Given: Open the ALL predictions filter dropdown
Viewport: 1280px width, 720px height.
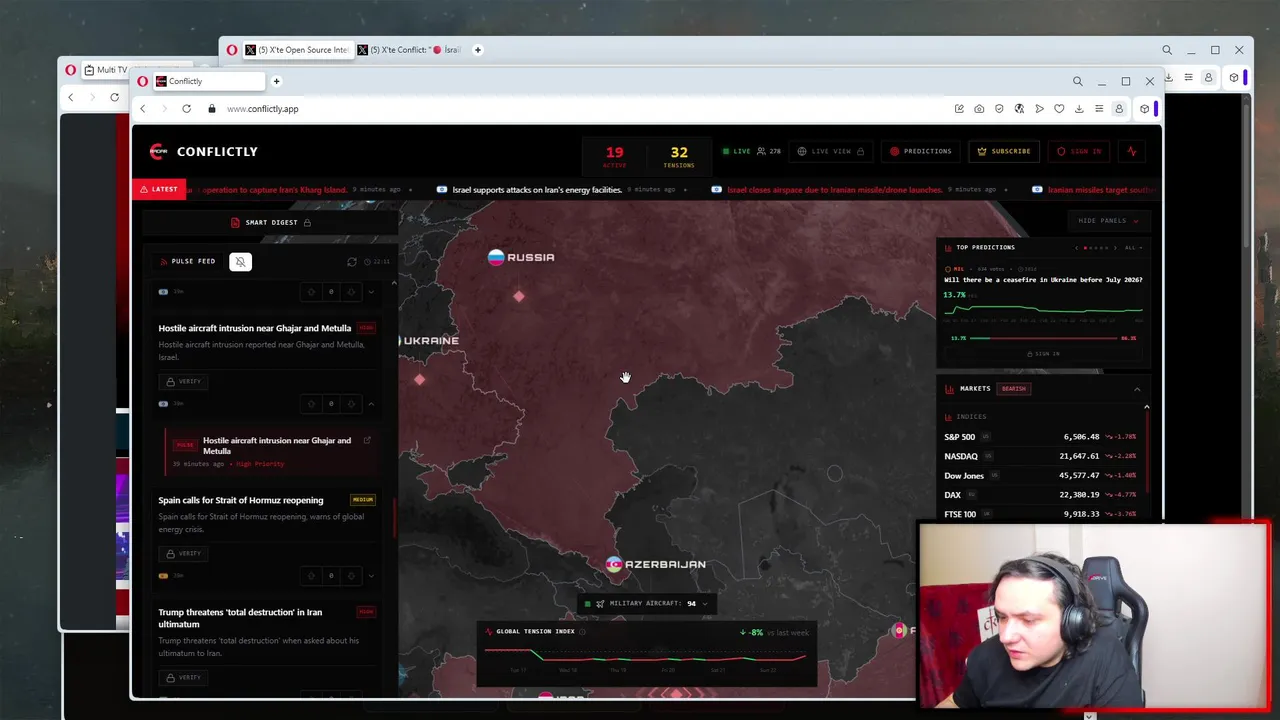Looking at the screenshot, I should click(1132, 248).
